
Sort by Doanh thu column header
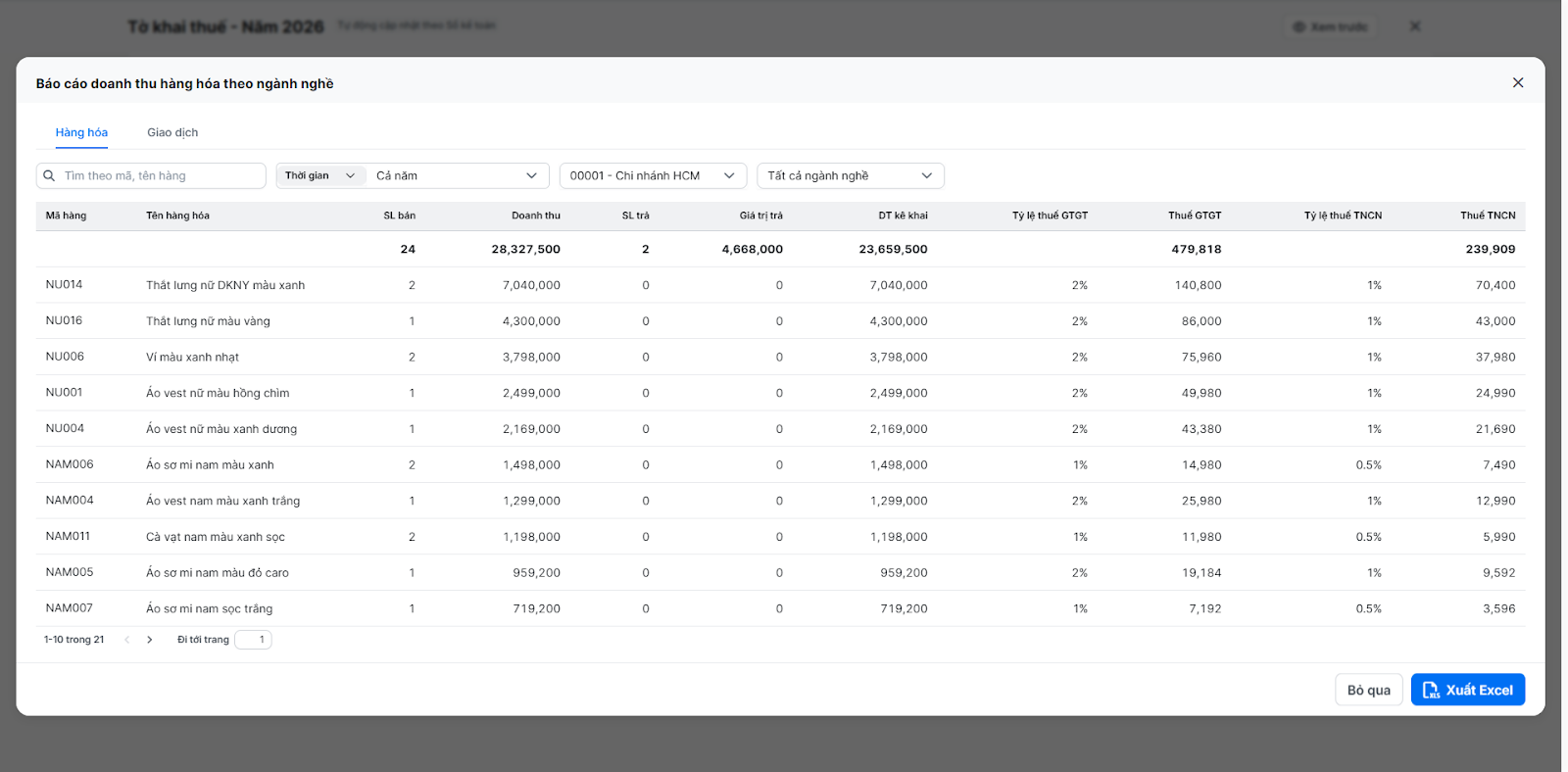[x=536, y=216]
